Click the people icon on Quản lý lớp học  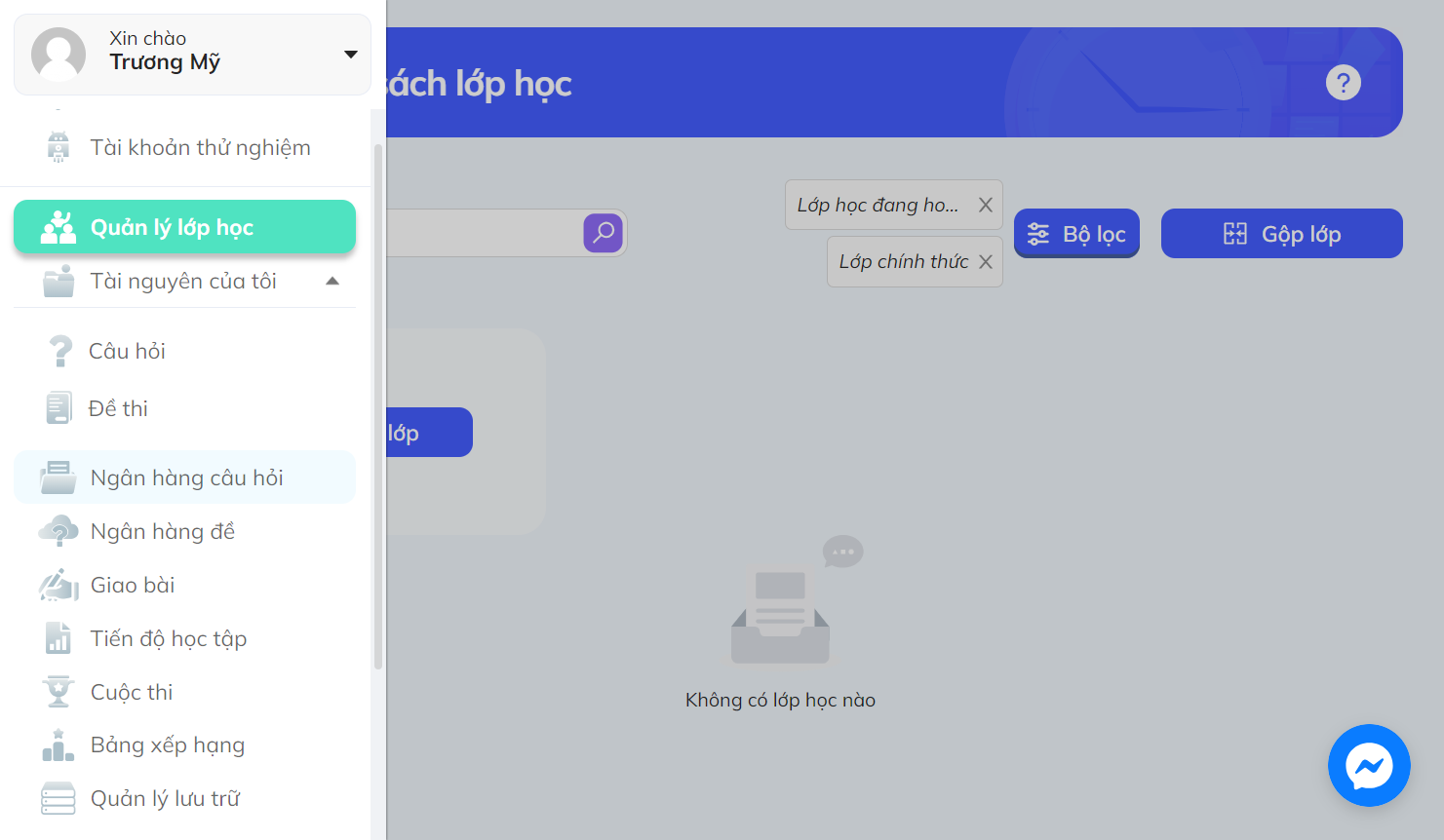pos(59,227)
